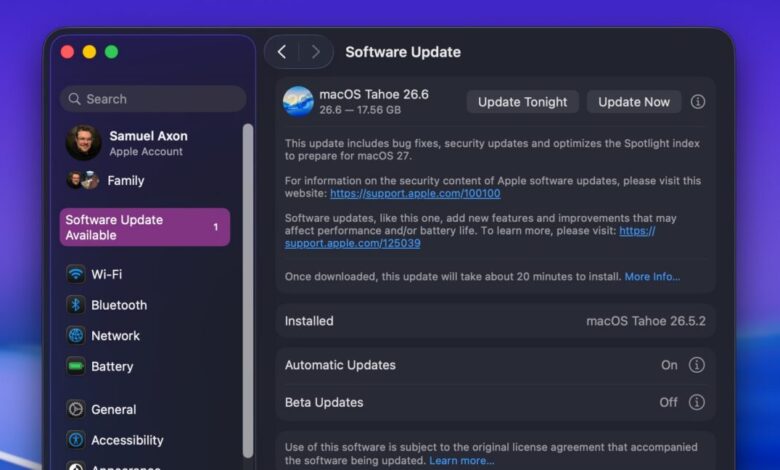Go back using the left chevron

point(282,52)
